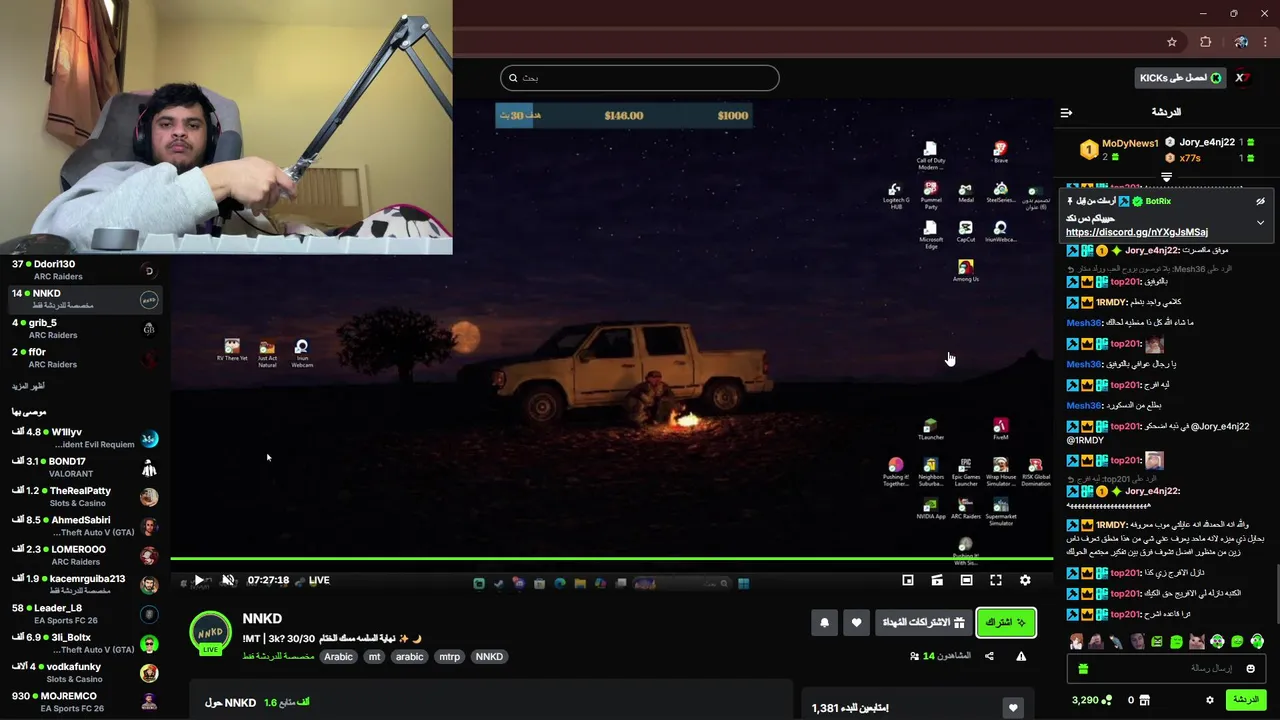
Task: Open grib_5 channel in sidebar
Action: pyautogui.click(x=84, y=329)
